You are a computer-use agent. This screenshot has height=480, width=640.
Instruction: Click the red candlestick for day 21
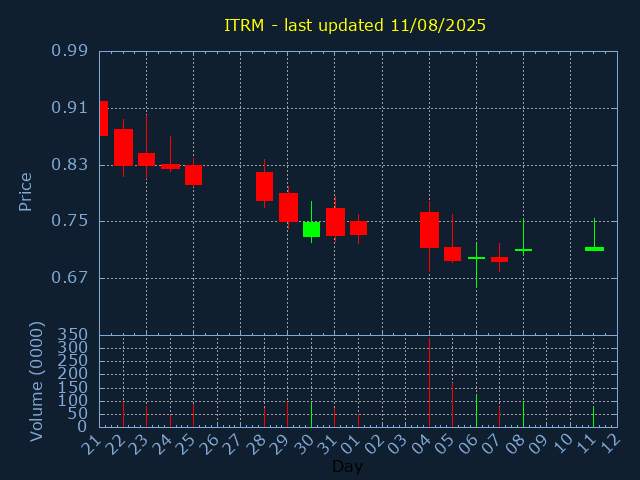point(104,118)
